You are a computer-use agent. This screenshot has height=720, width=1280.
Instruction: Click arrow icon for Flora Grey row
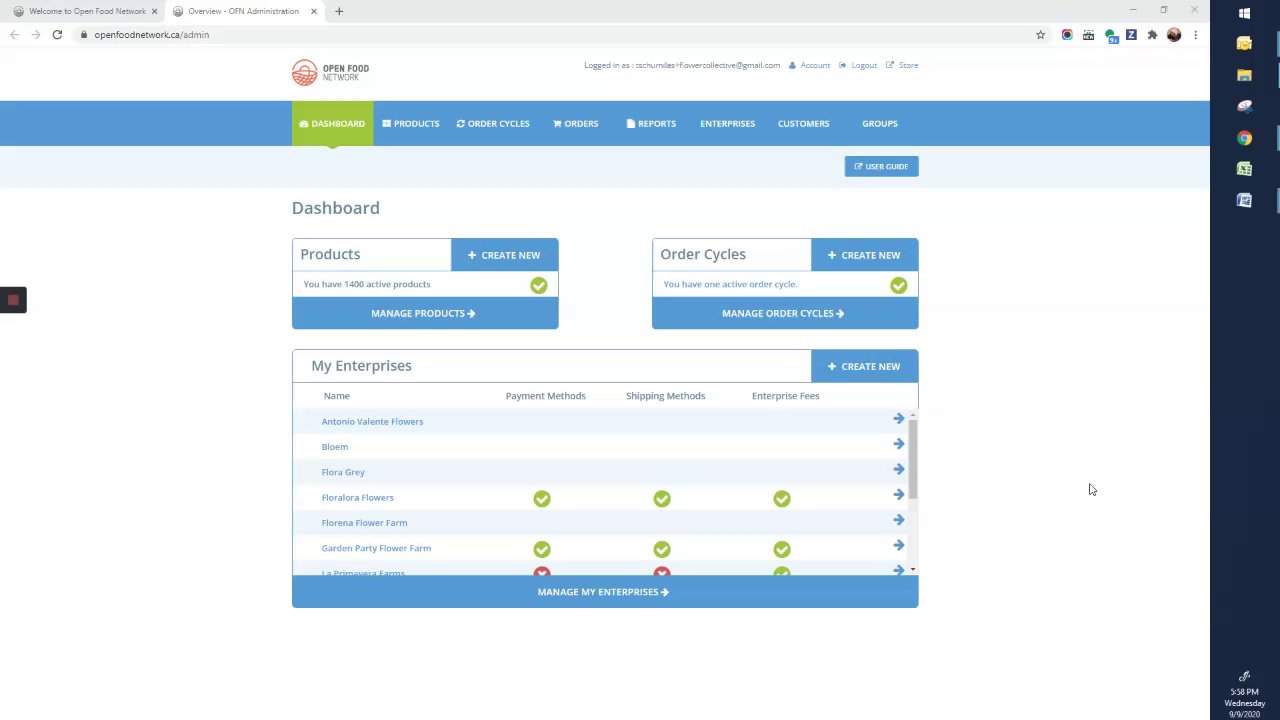(x=898, y=469)
